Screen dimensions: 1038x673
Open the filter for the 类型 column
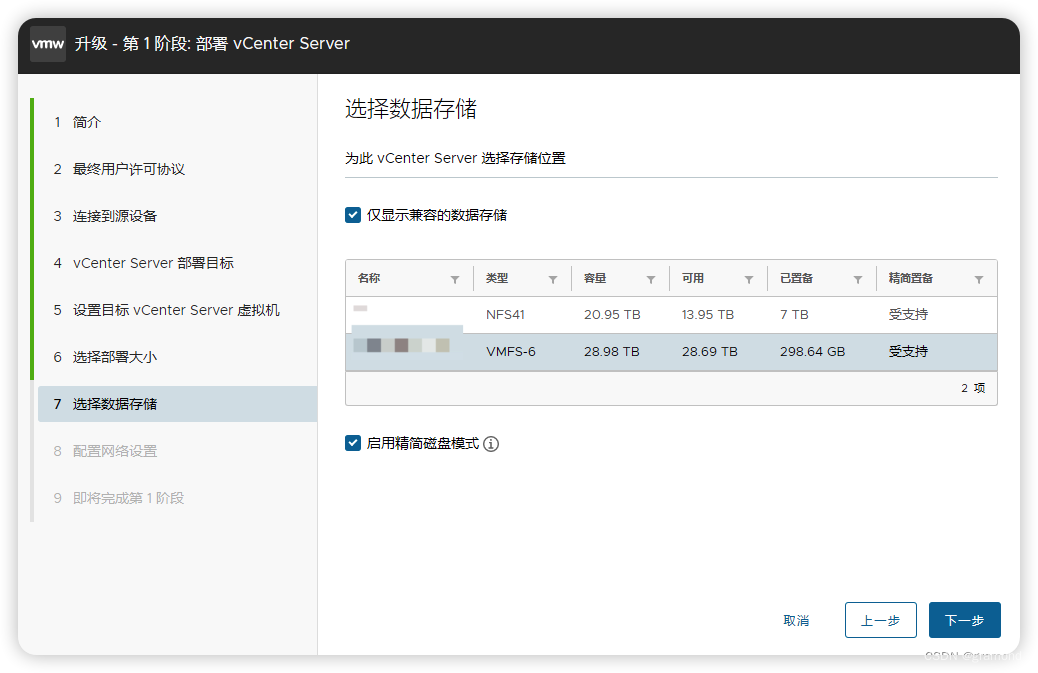pyautogui.click(x=553, y=279)
